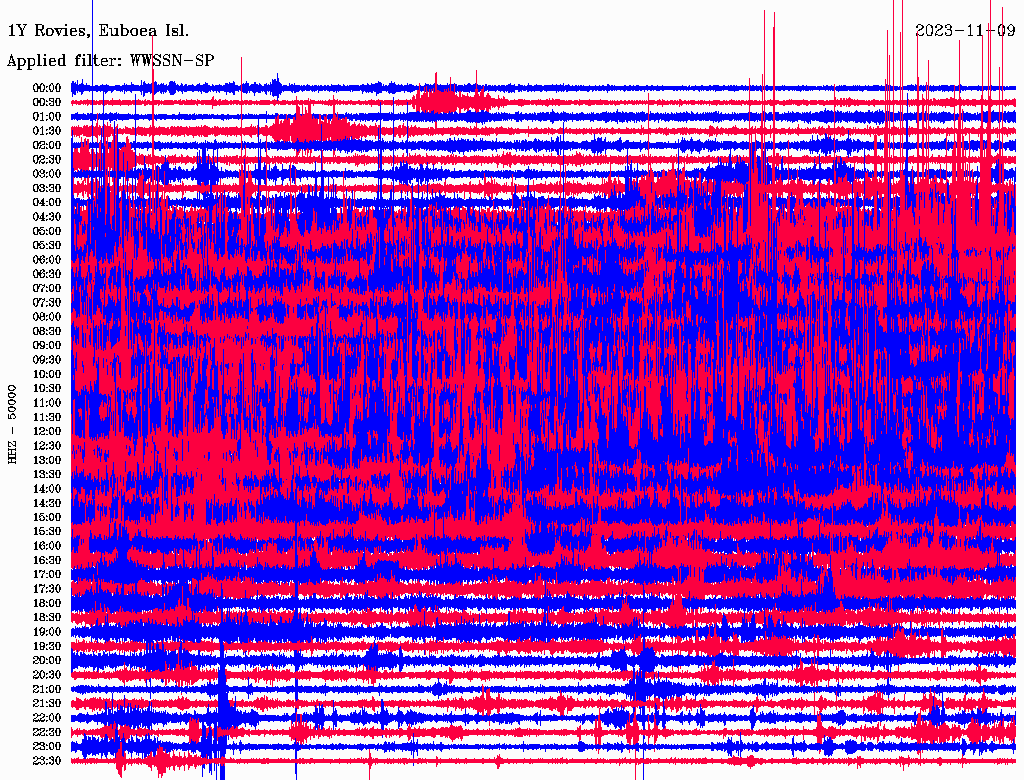Select the 21:00 time label
This screenshot has height=780, width=1024.
click(x=47, y=689)
